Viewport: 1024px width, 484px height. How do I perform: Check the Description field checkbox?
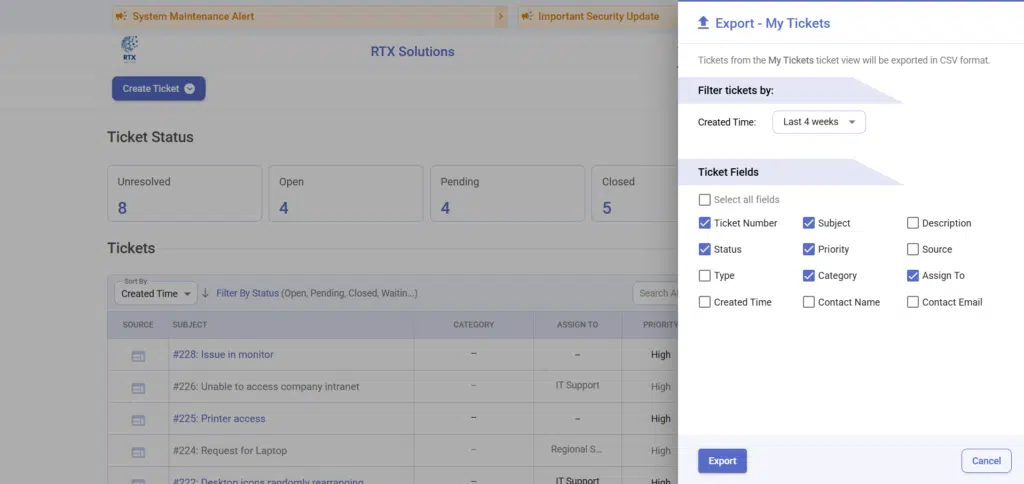coord(913,223)
